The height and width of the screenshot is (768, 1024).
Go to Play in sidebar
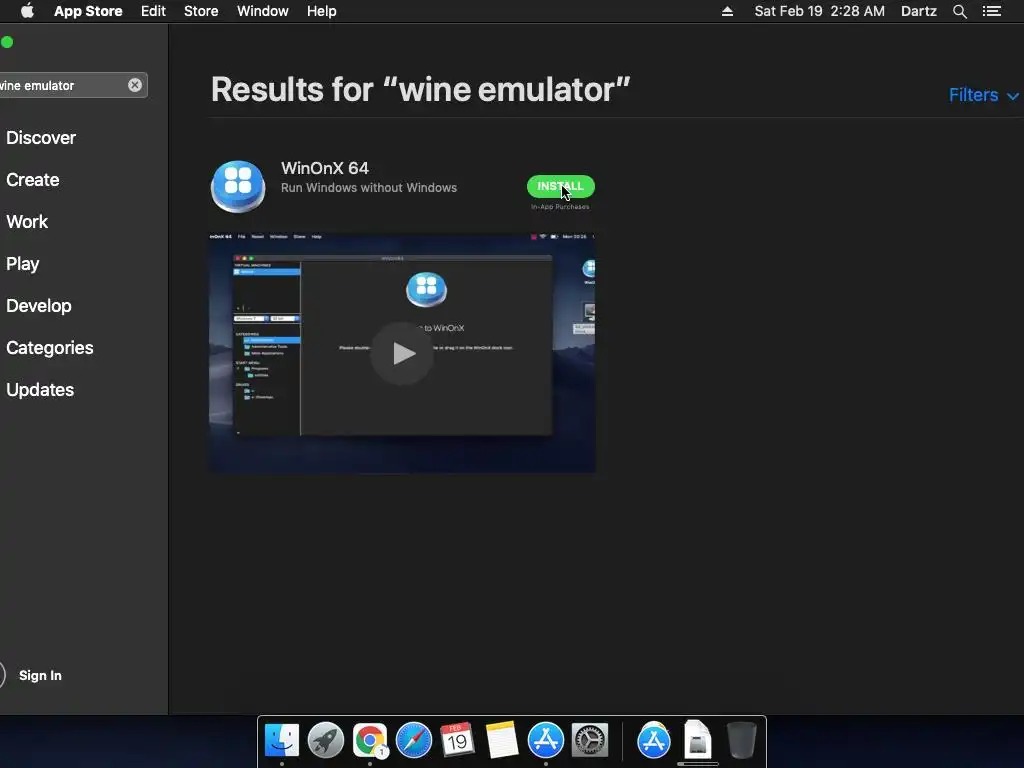point(23,264)
